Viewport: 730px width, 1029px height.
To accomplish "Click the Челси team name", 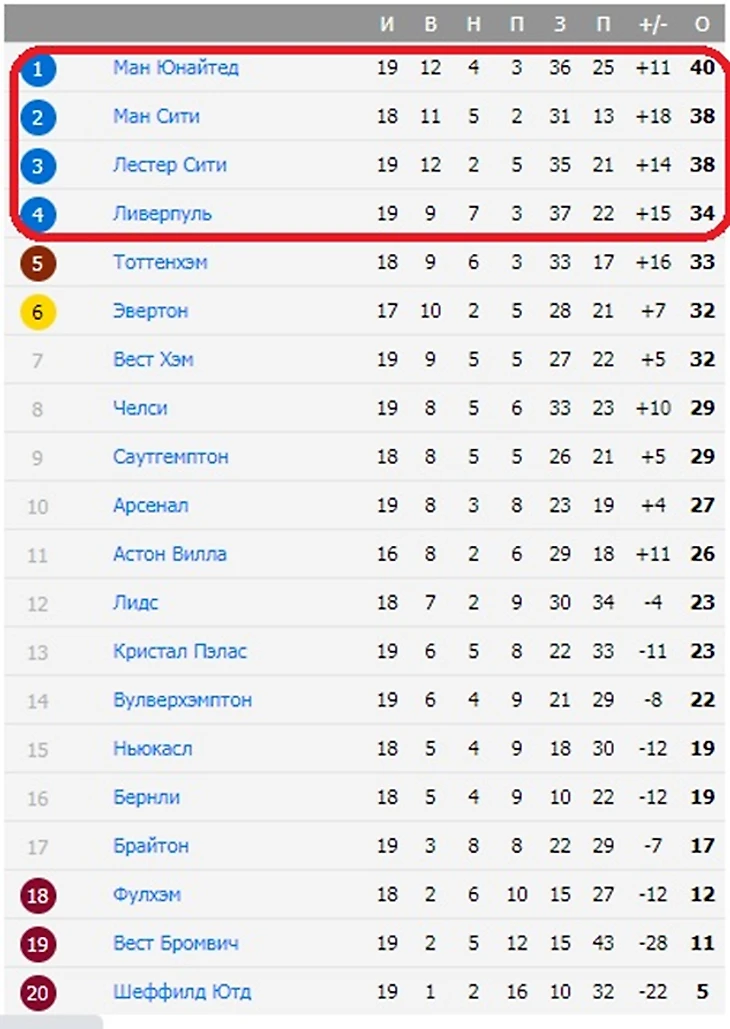I will 140,408.
